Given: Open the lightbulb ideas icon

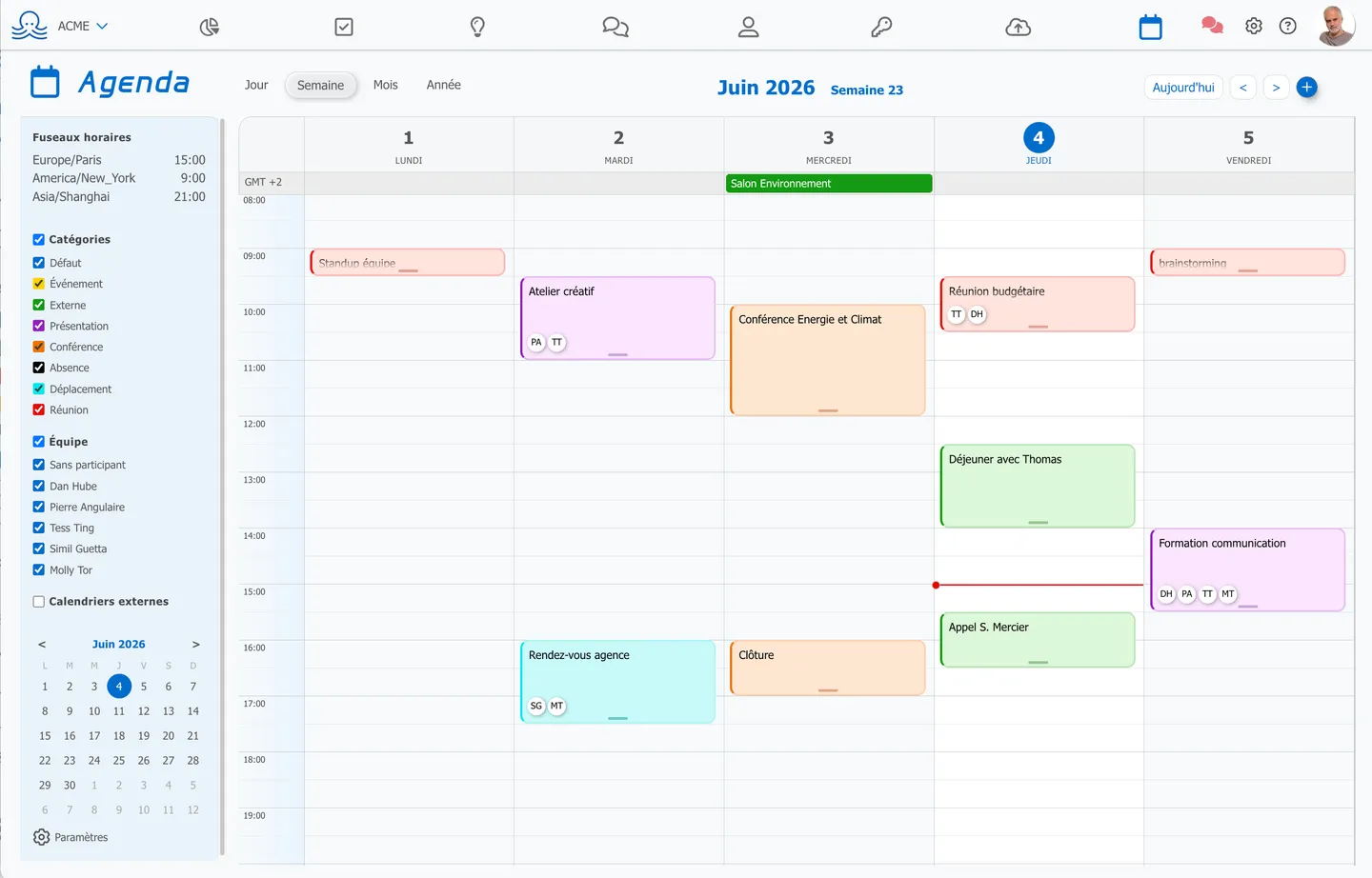Looking at the screenshot, I should 478,27.
